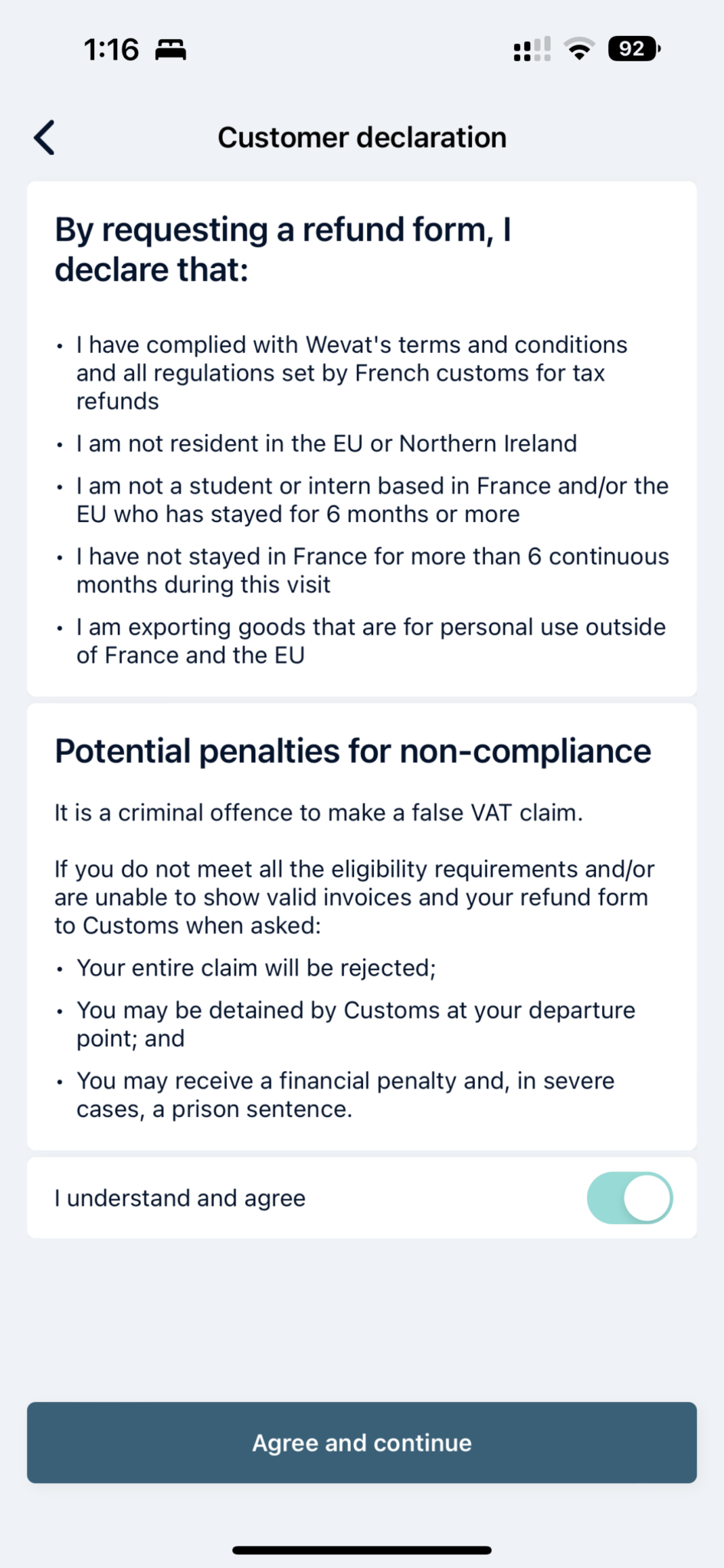Viewport: 724px width, 1568px height.
Task: Tap the "By requesting a refund form" heading
Action: [x=283, y=250]
